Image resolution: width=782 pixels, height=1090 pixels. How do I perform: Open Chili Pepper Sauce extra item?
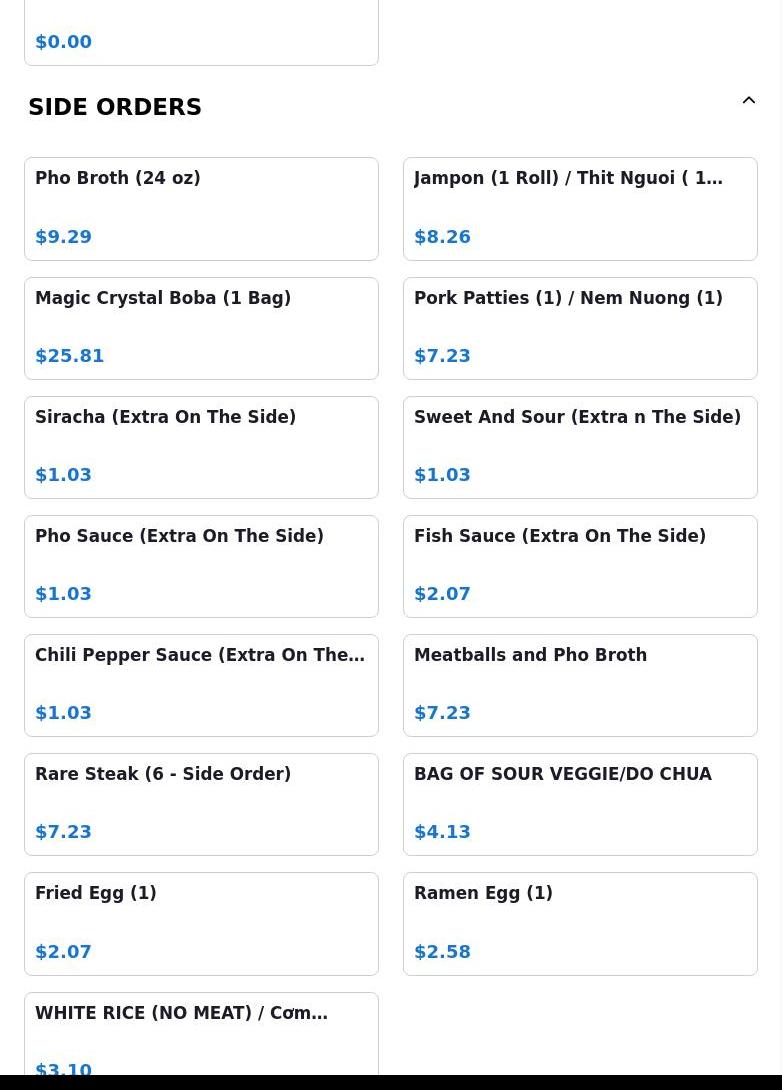point(201,685)
